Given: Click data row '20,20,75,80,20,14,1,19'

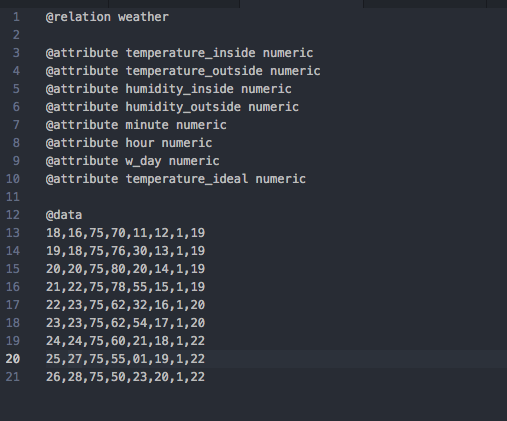Looking at the screenshot, I should point(125,269).
